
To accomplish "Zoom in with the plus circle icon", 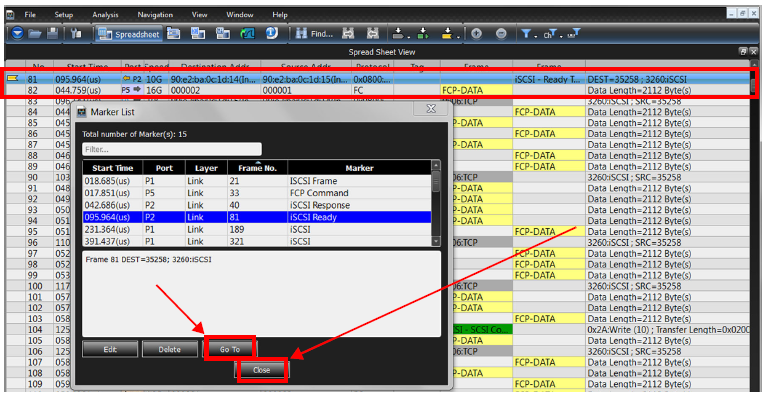I will coord(476,34).
